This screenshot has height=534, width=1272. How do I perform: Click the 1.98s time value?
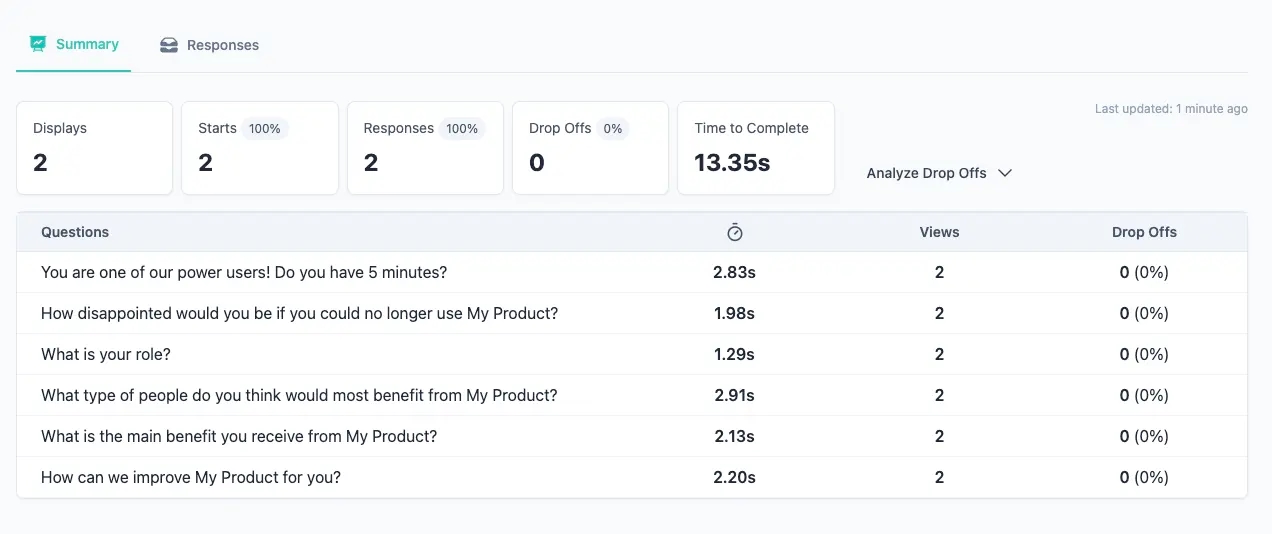734,313
